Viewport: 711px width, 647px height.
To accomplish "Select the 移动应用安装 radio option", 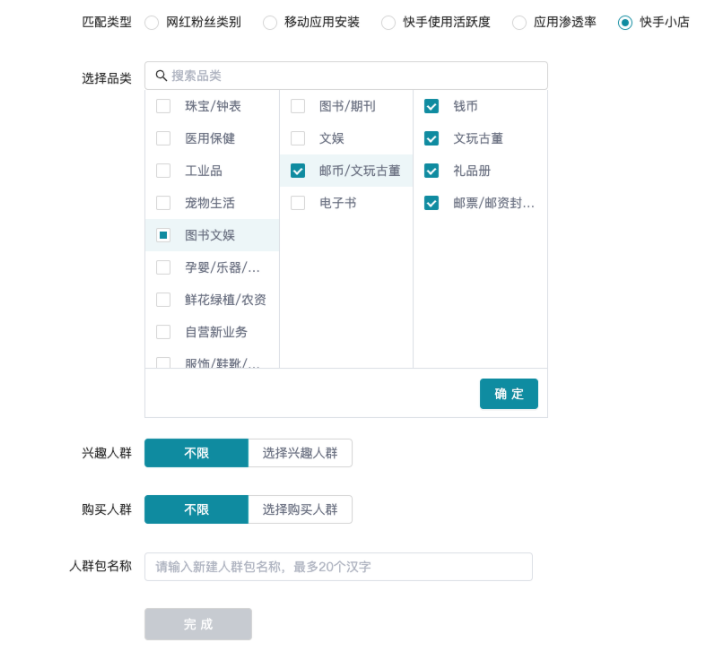I will tap(270, 22).
